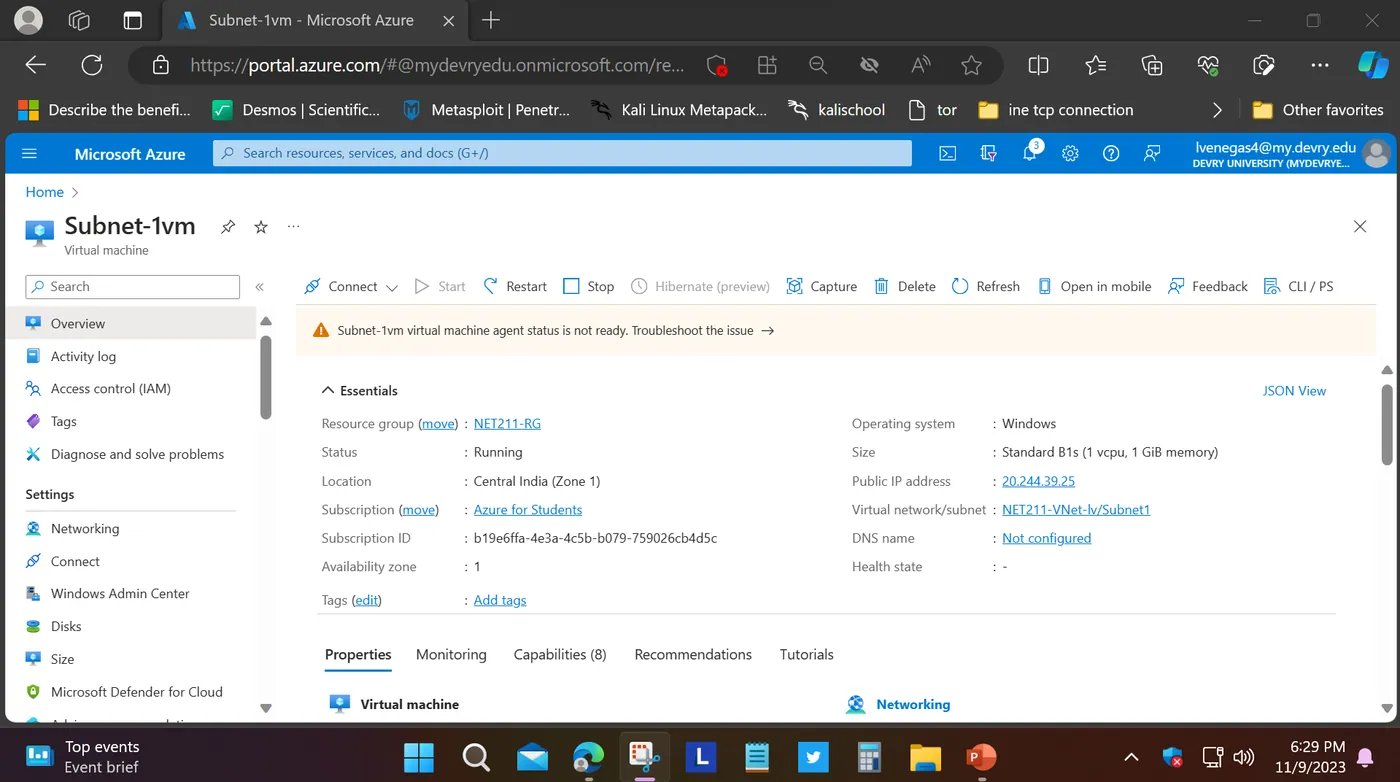This screenshot has width=1400, height=782.
Task: Click Feedback in the VM toolbar
Action: (x=1208, y=286)
